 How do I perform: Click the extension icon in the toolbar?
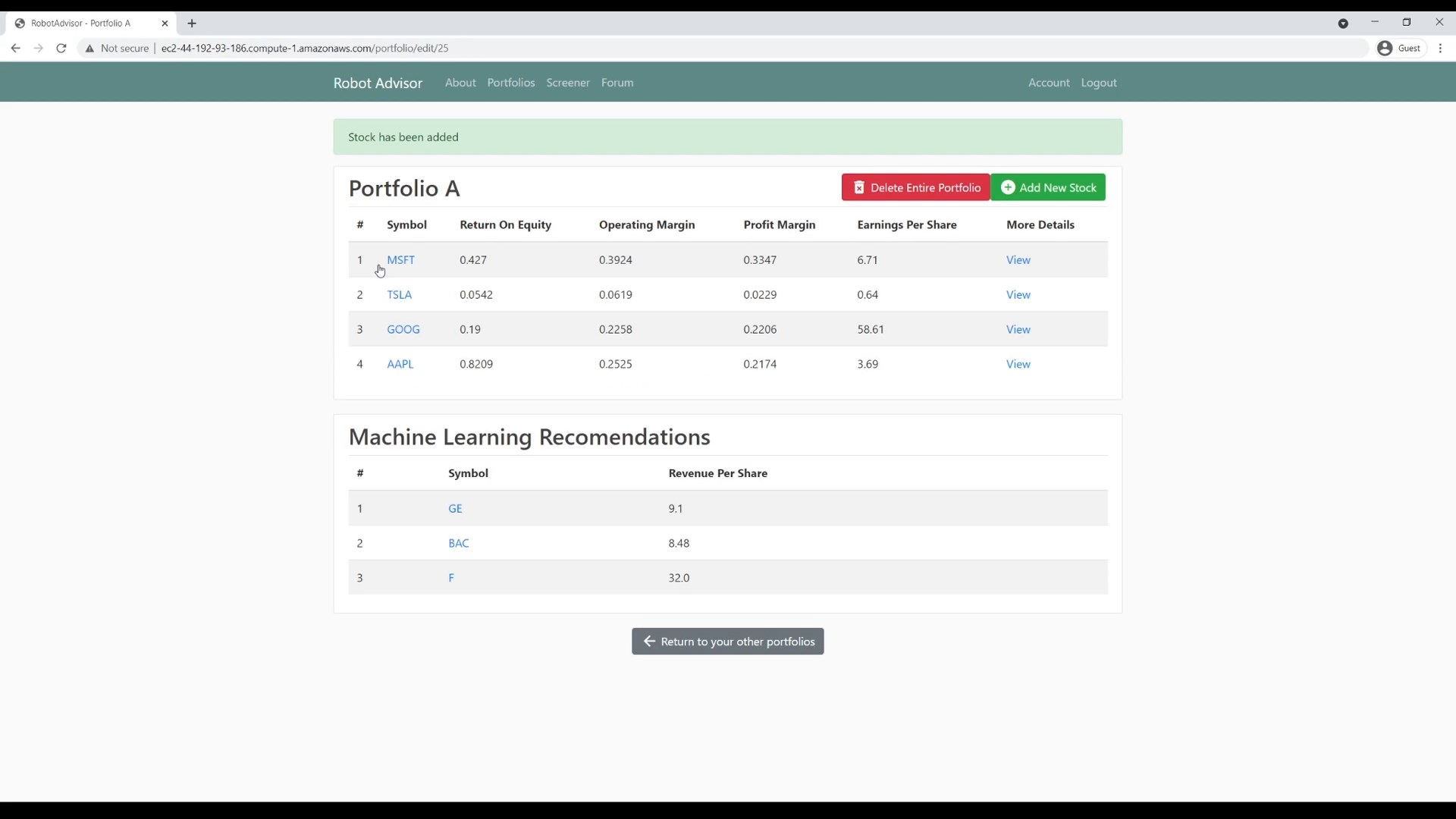(1344, 24)
